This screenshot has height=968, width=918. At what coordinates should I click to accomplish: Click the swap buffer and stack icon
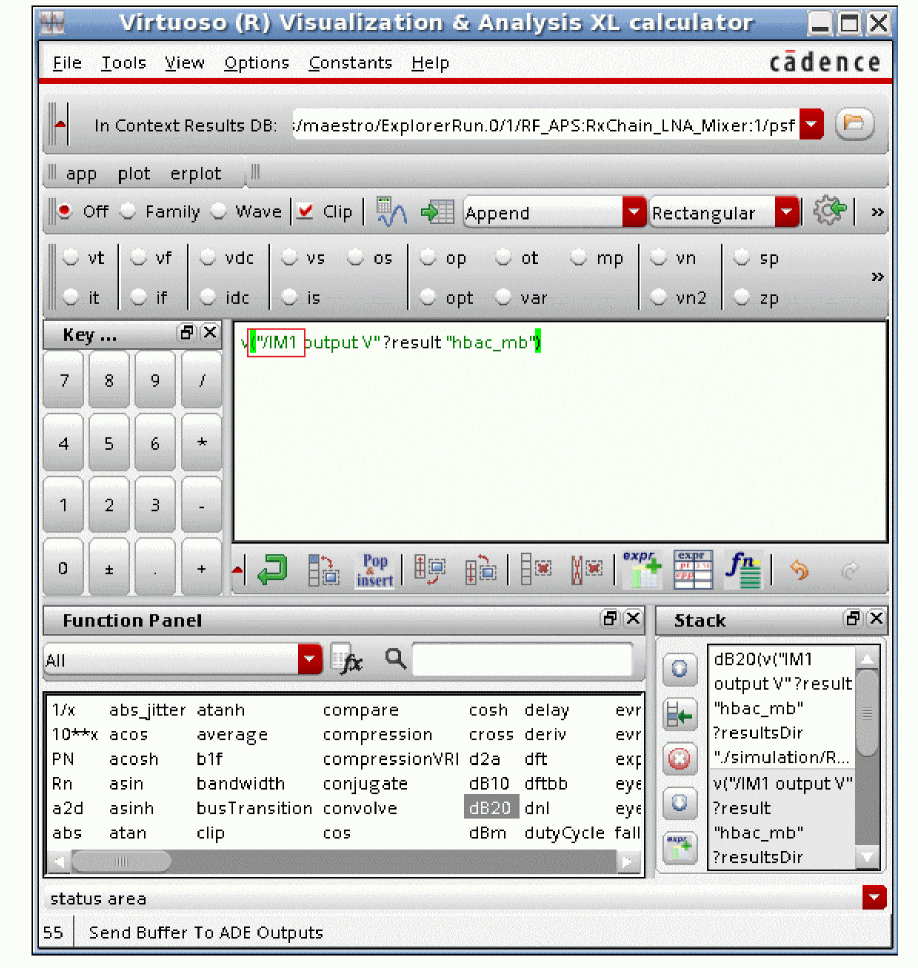pyautogui.click(x=323, y=570)
